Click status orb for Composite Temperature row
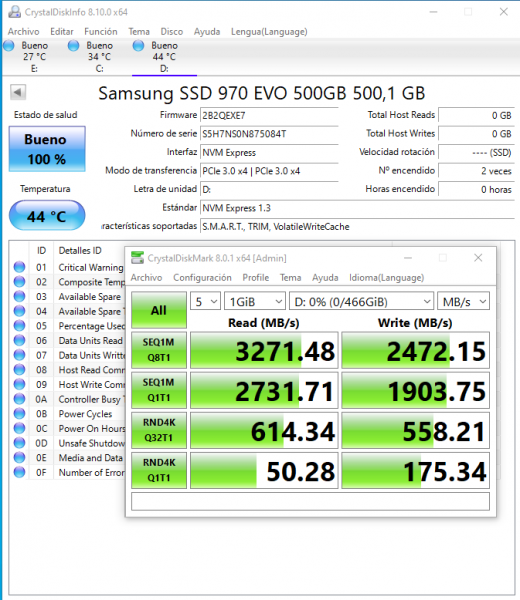520x600 pixels. (20, 282)
